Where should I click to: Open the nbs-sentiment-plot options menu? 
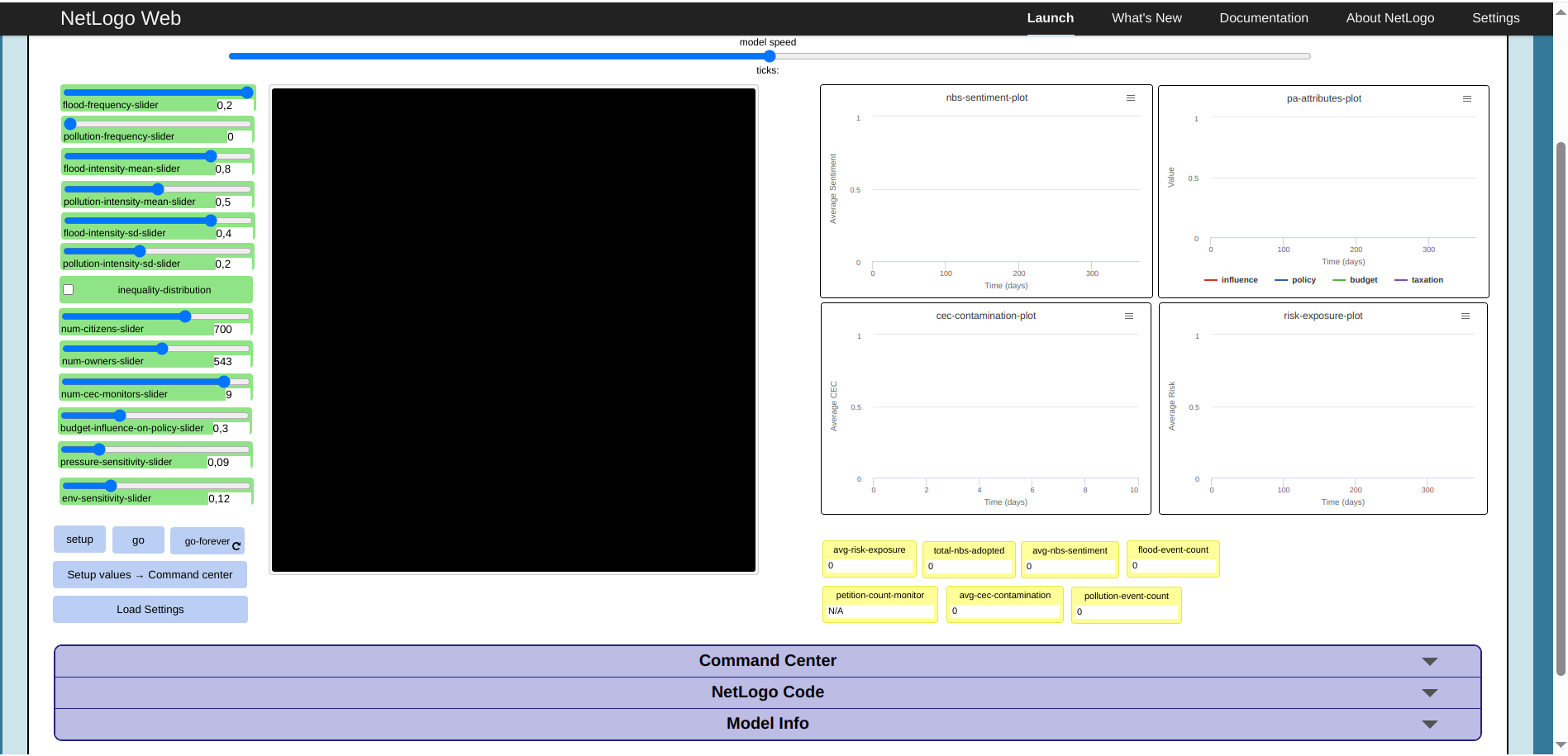[x=1130, y=97]
